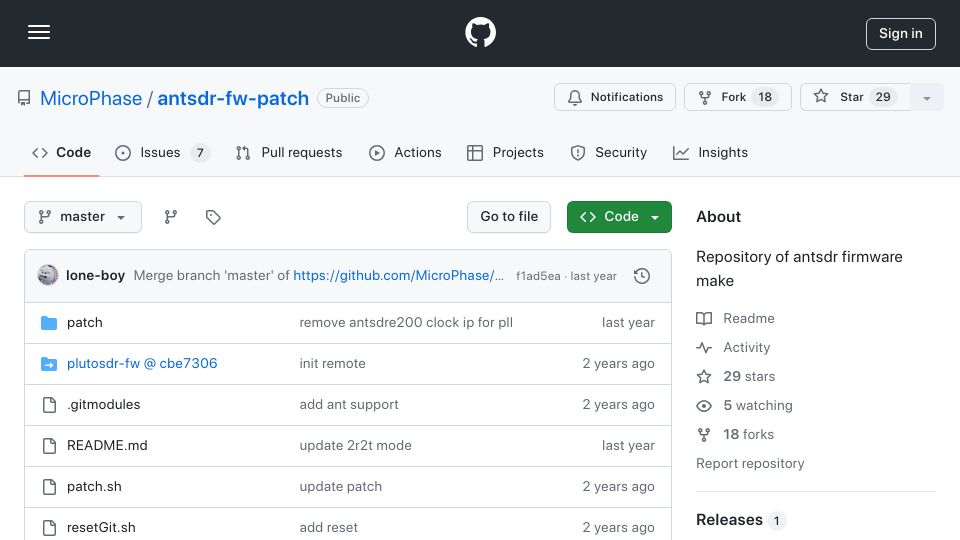
Task: Click the Public visibility badge
Action: [343, 98]
